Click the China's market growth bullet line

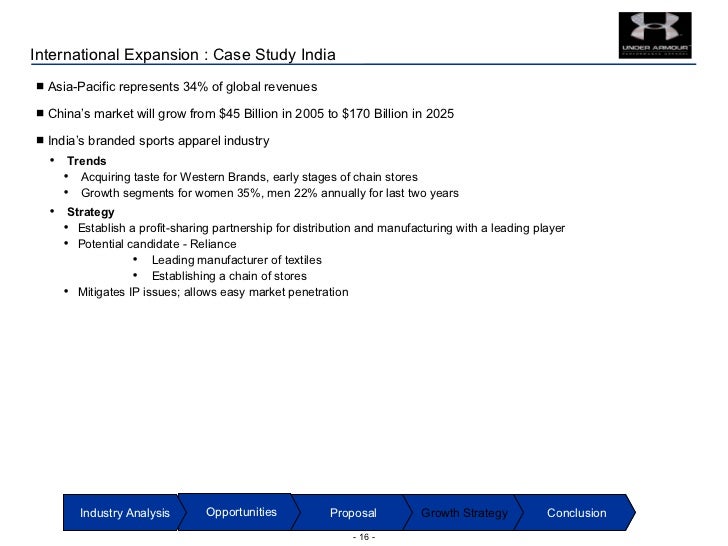[251, 114]
